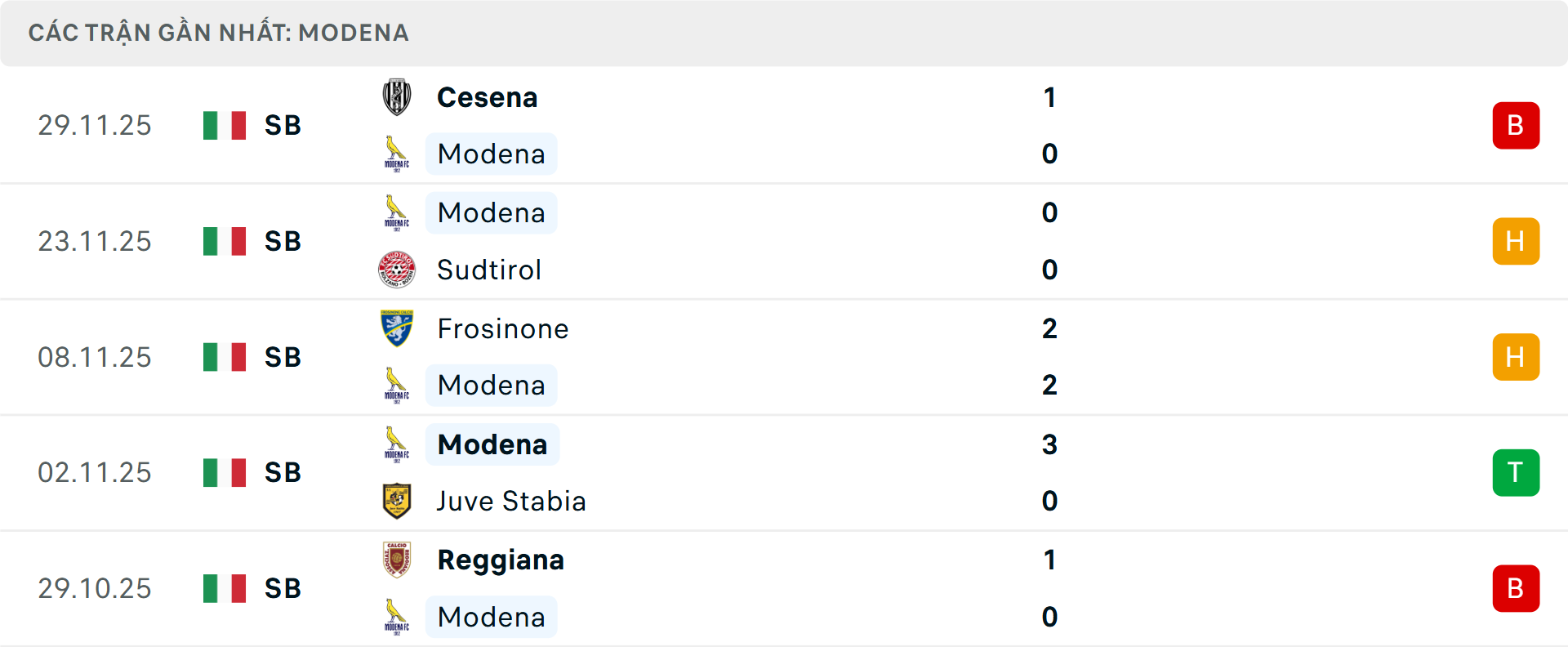Open the Cesena team page link

point(487,96)
